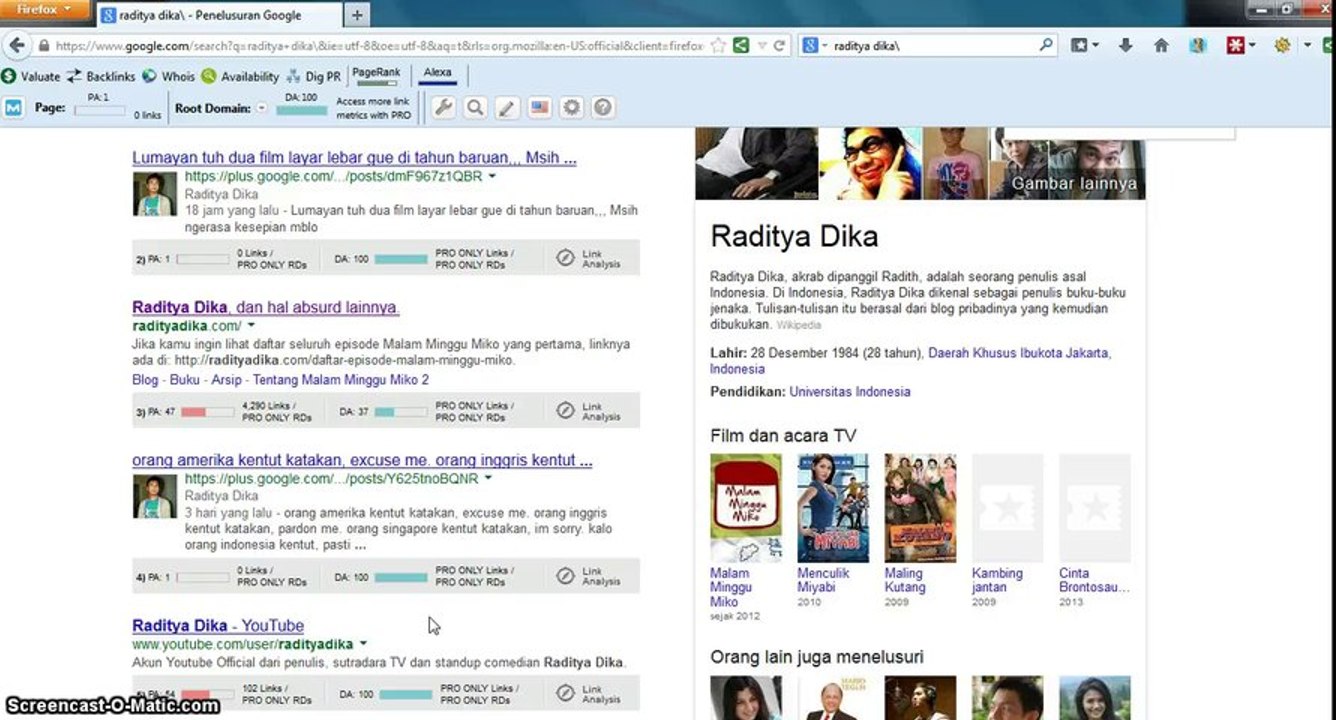
Task: Click Dig PR in the SEO toolbar
Action: point(313,76)
